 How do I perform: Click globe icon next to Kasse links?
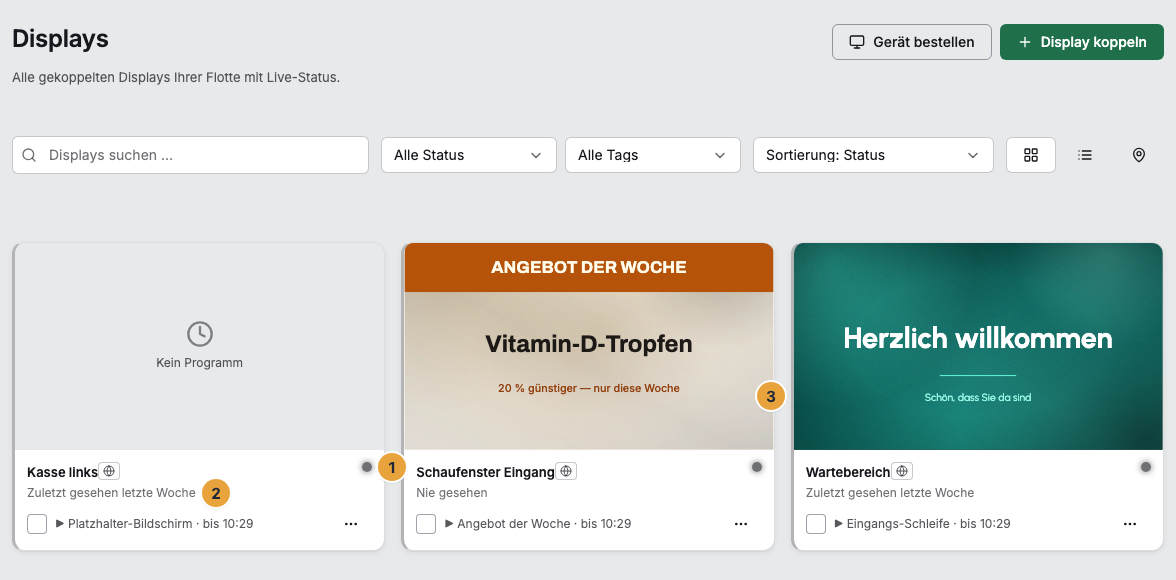coord(110,471)
